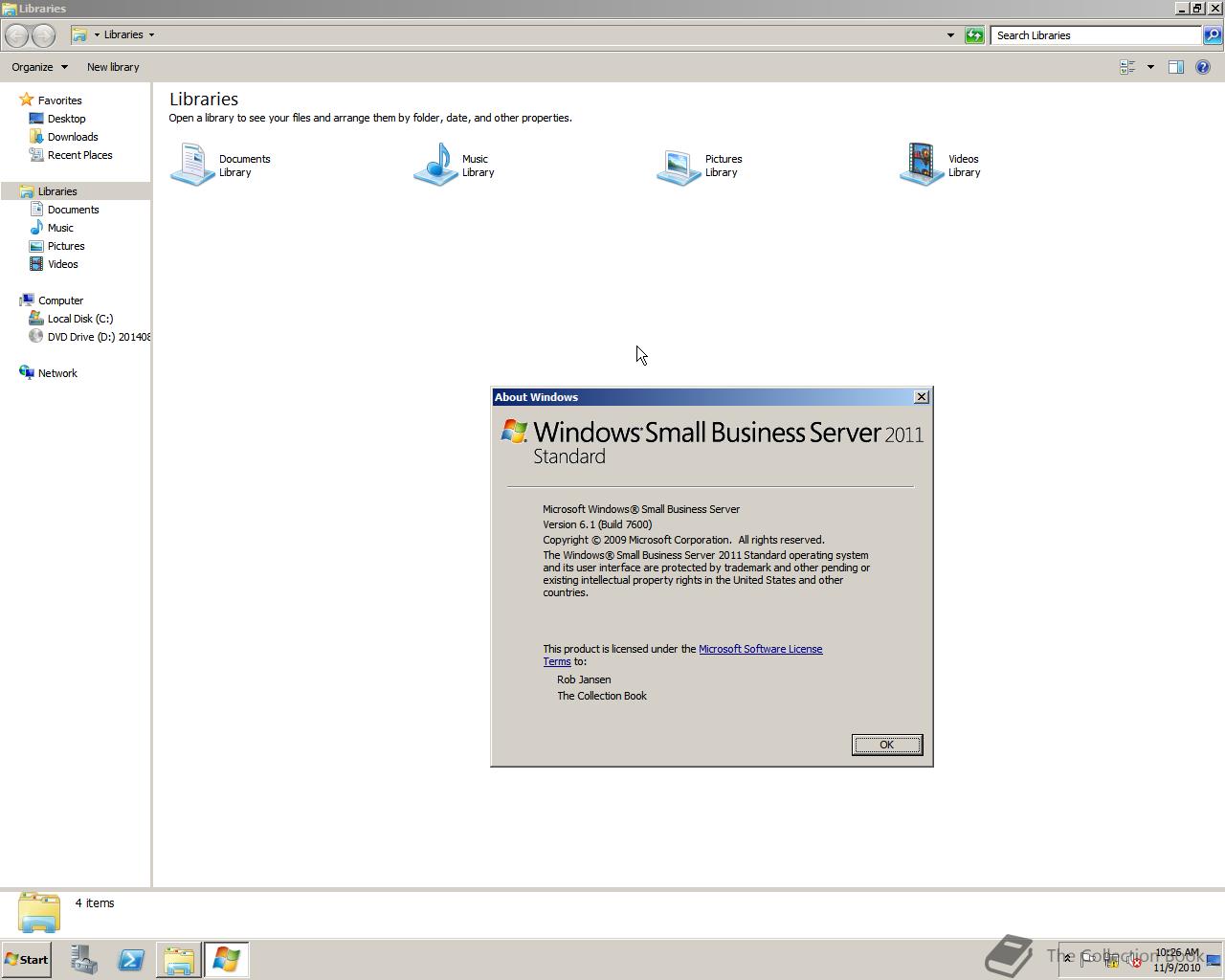Click OK in About Windows dialog

coord(887,745)
